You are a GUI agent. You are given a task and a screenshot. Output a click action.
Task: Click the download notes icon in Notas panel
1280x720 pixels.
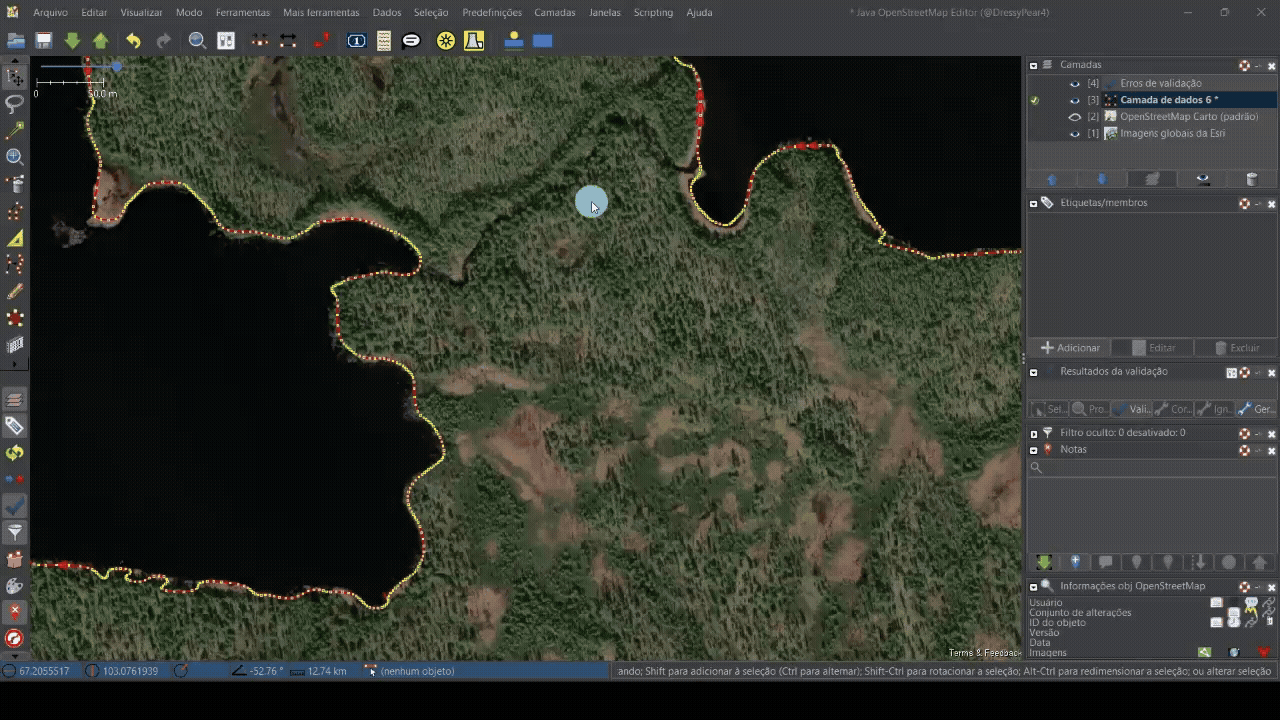pyautogui.click(x=1044, y=562)
